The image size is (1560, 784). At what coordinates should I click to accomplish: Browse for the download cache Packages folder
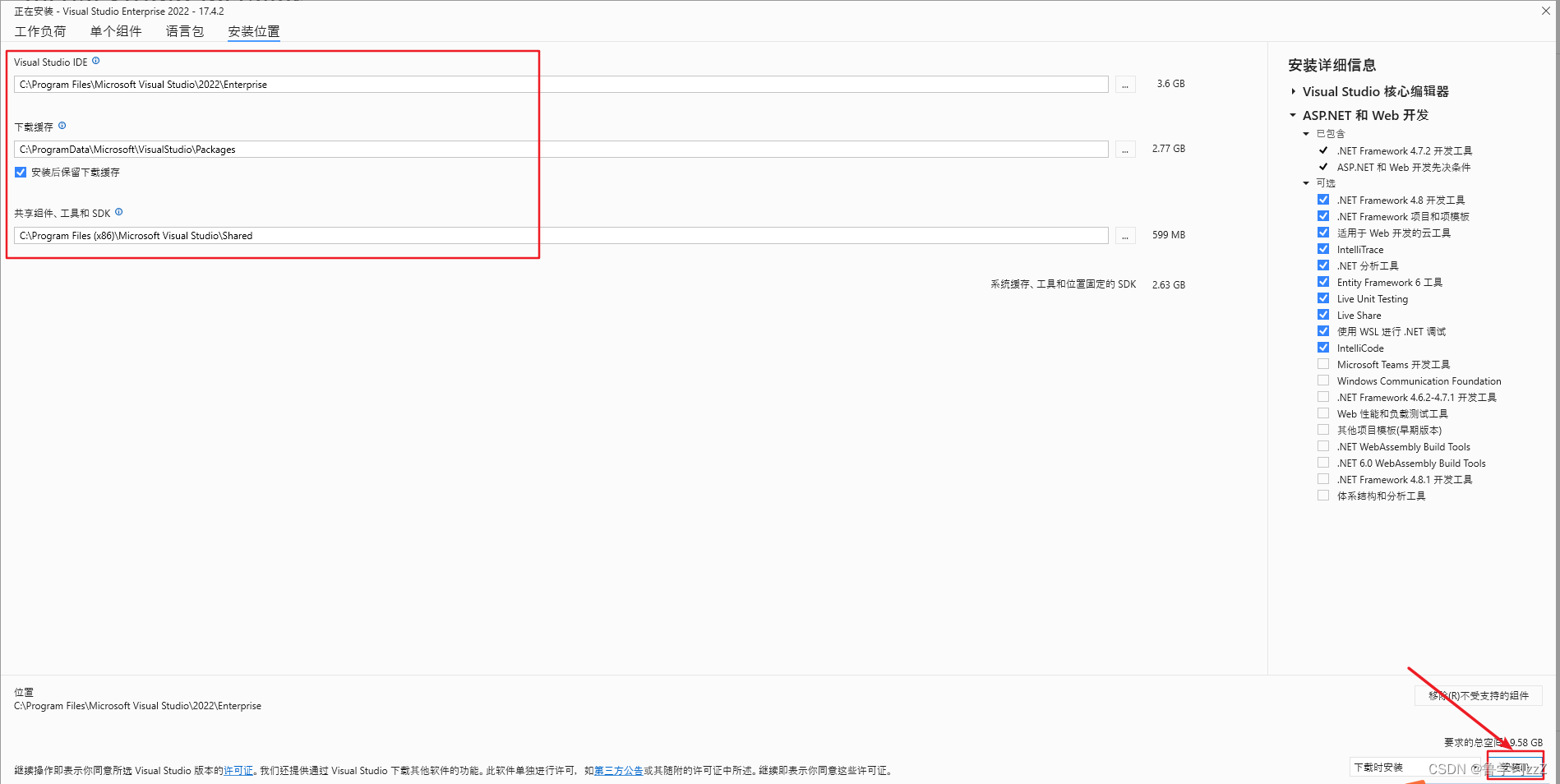1125,150
